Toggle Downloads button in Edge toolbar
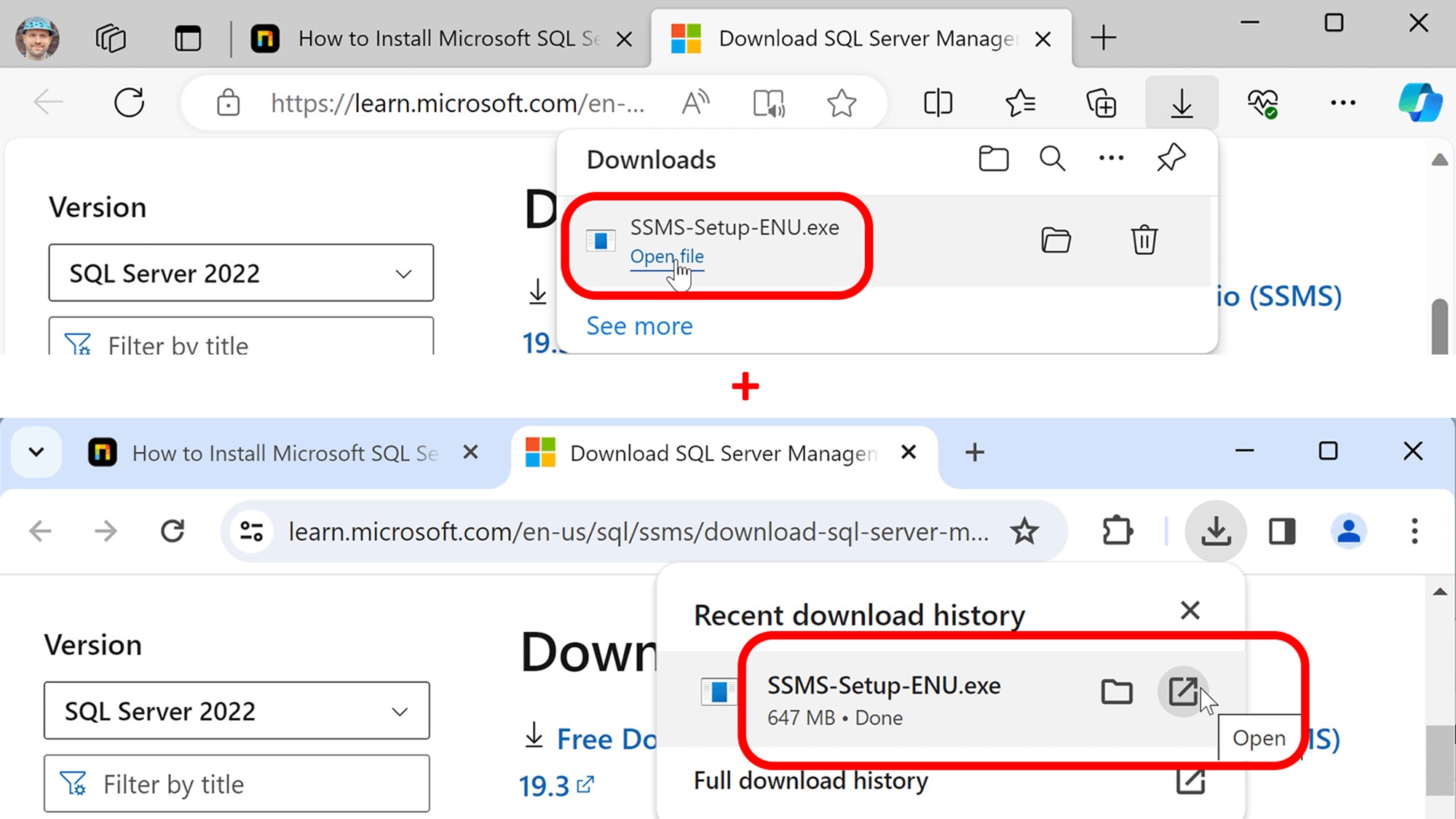The width and height of the screenshot is (1456, 819). tap(1182, 103)
